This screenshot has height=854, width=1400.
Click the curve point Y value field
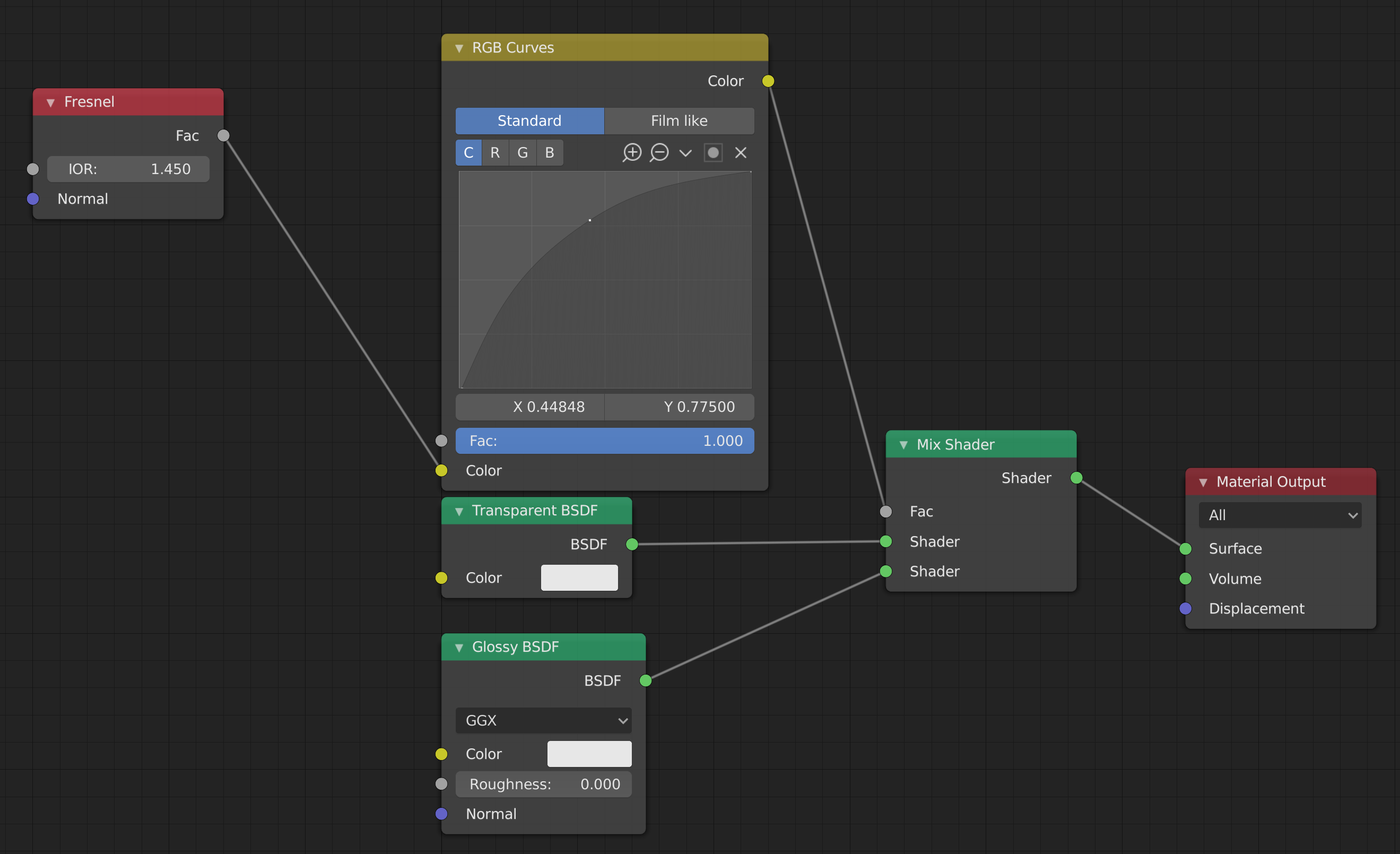[x=679, y=407]
